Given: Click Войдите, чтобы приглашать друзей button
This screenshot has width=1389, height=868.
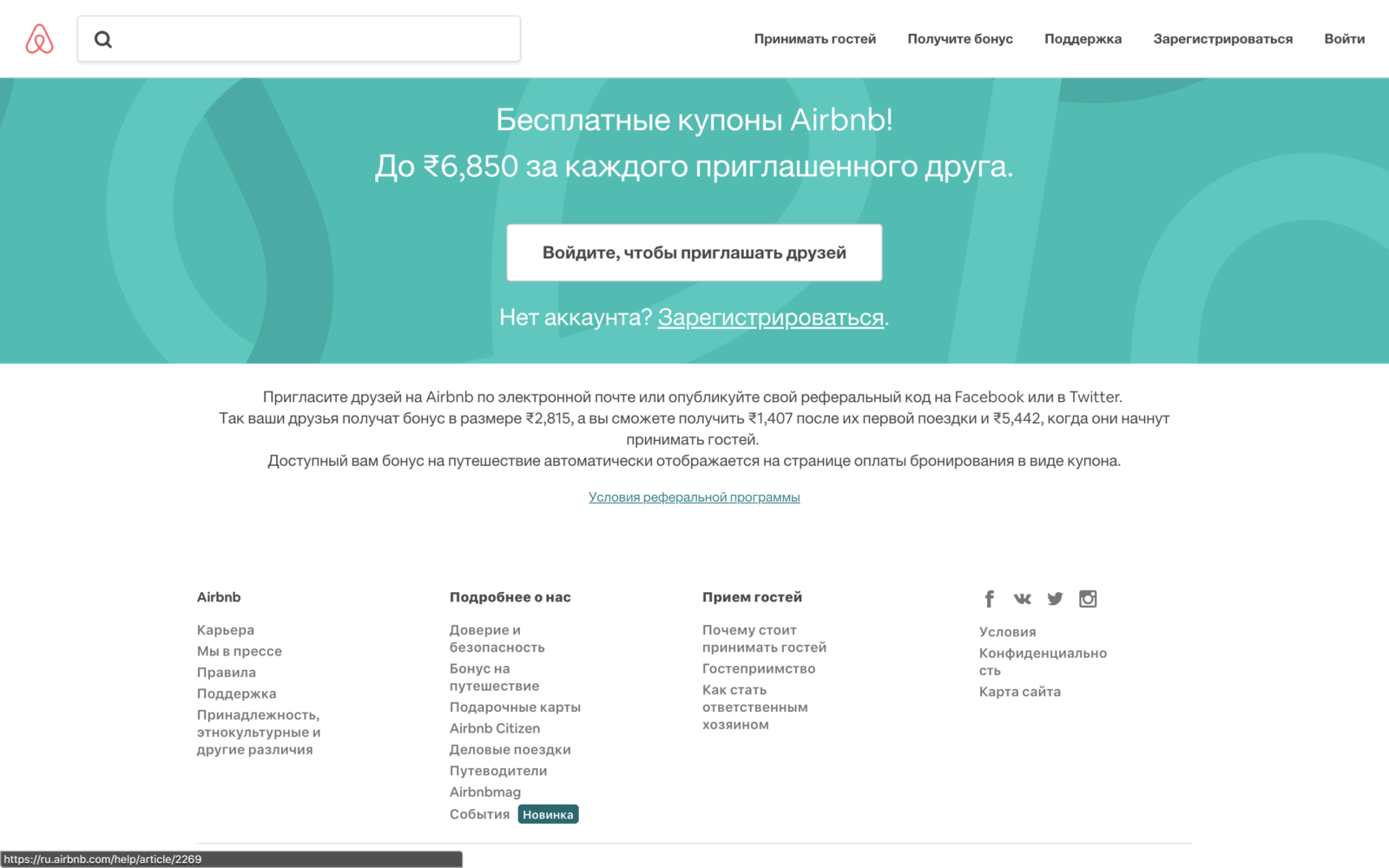Looking at the screenshot, I should pos(694,253).
